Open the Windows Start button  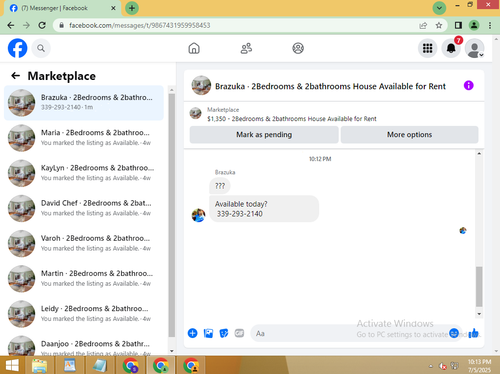(12, 365)
